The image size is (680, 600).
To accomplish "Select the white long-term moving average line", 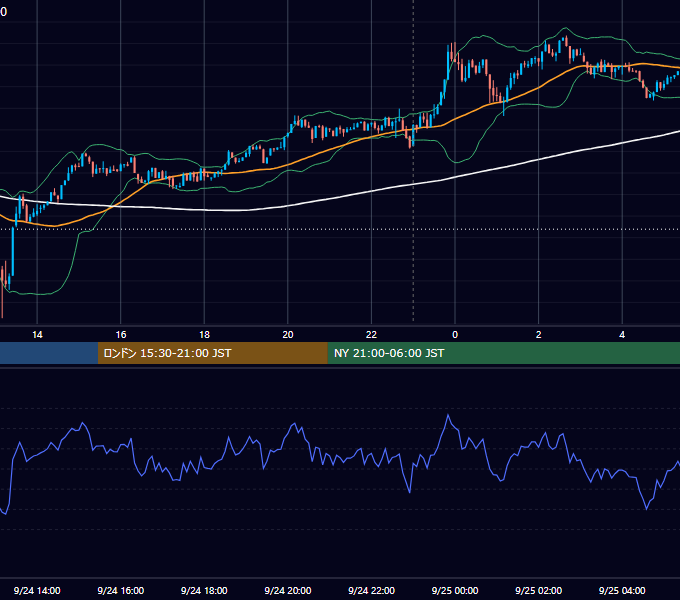I will [373, 190].
